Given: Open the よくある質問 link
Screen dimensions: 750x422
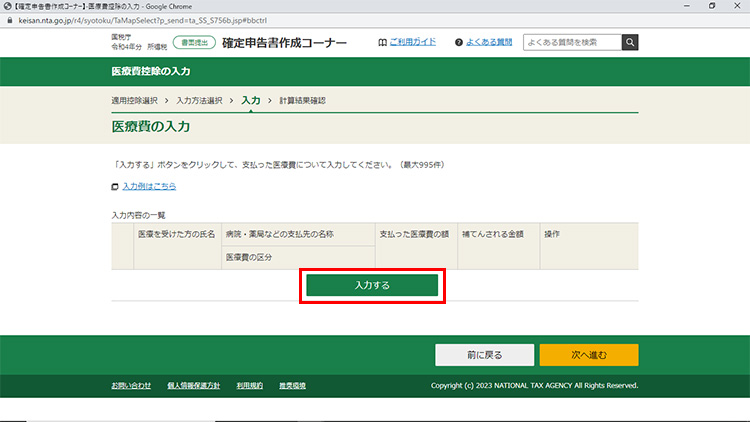Looking at the screenshot, I should point(489,43).
